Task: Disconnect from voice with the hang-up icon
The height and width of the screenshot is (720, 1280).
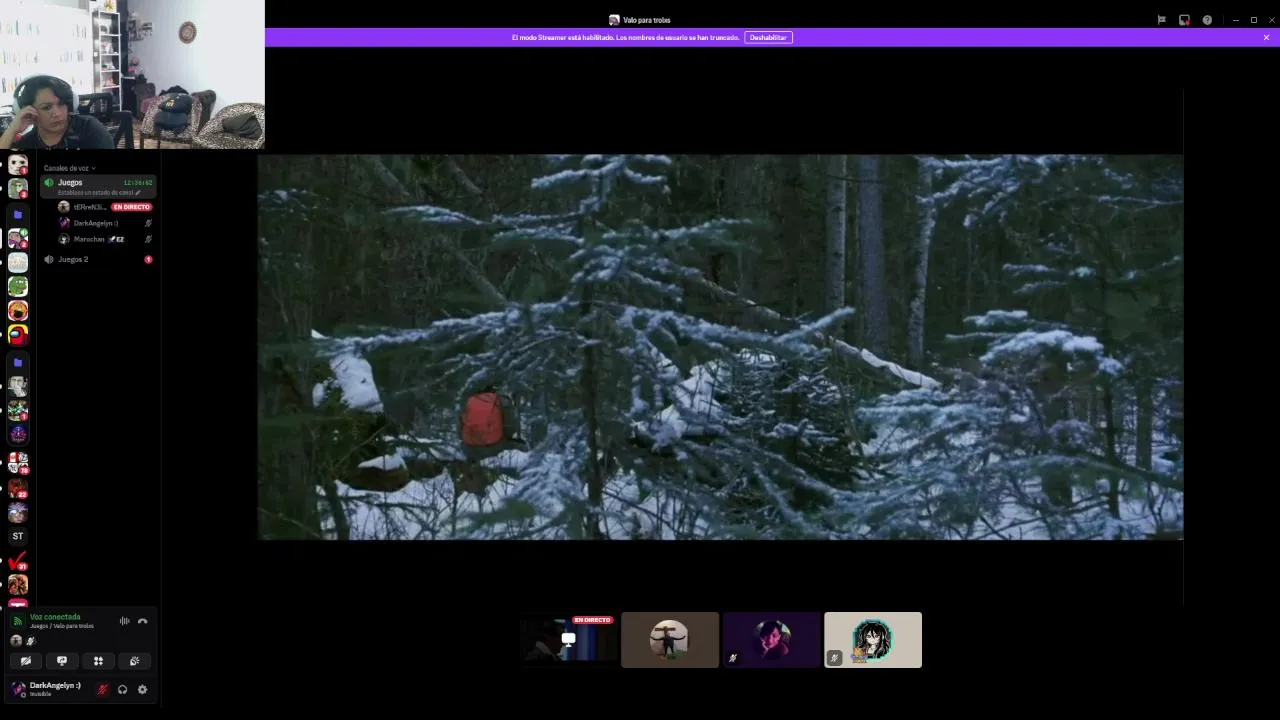Action: coord(142,621)
